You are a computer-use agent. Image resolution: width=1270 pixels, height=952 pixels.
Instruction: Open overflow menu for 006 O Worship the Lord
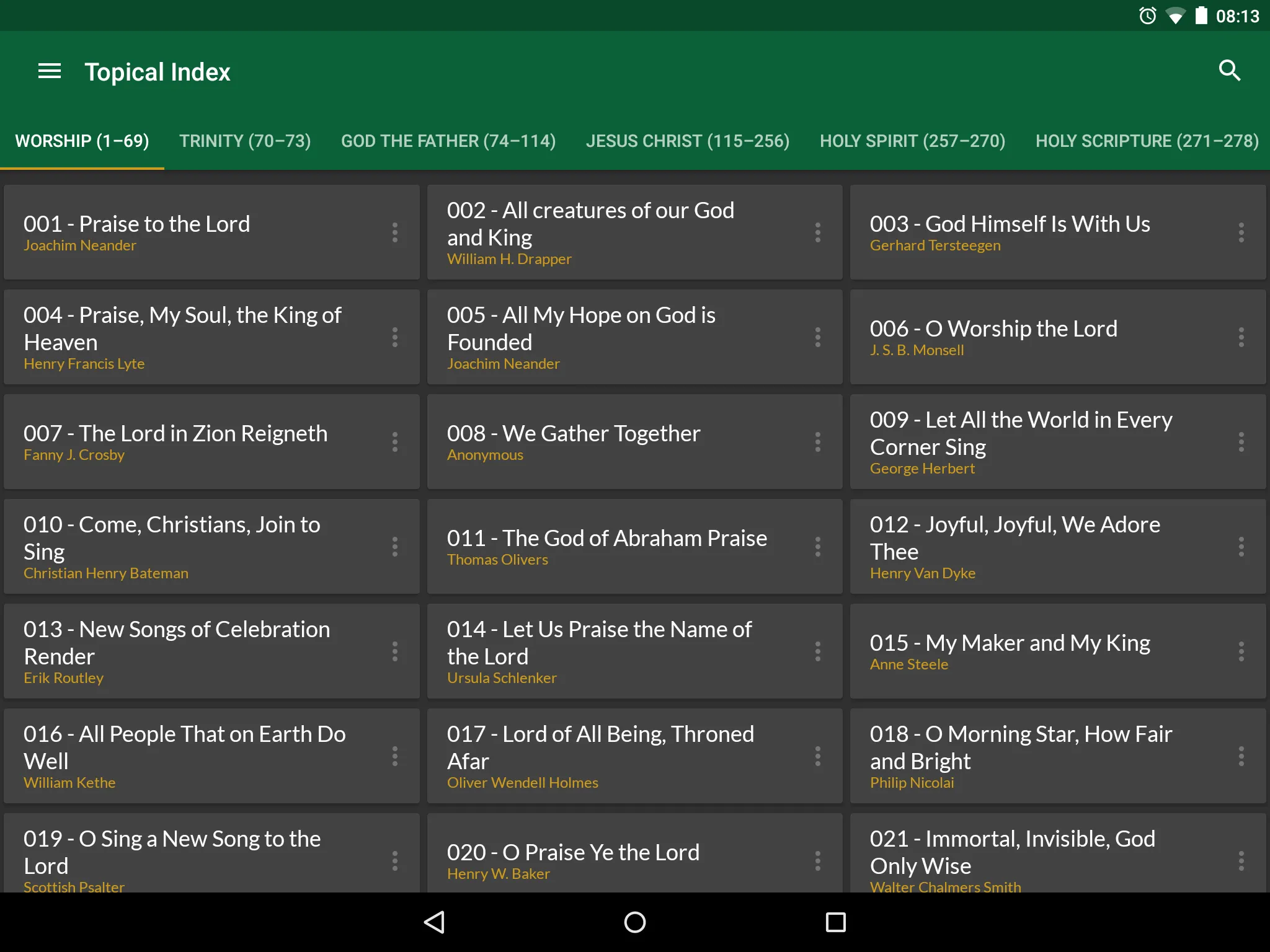pos(1241,337)
